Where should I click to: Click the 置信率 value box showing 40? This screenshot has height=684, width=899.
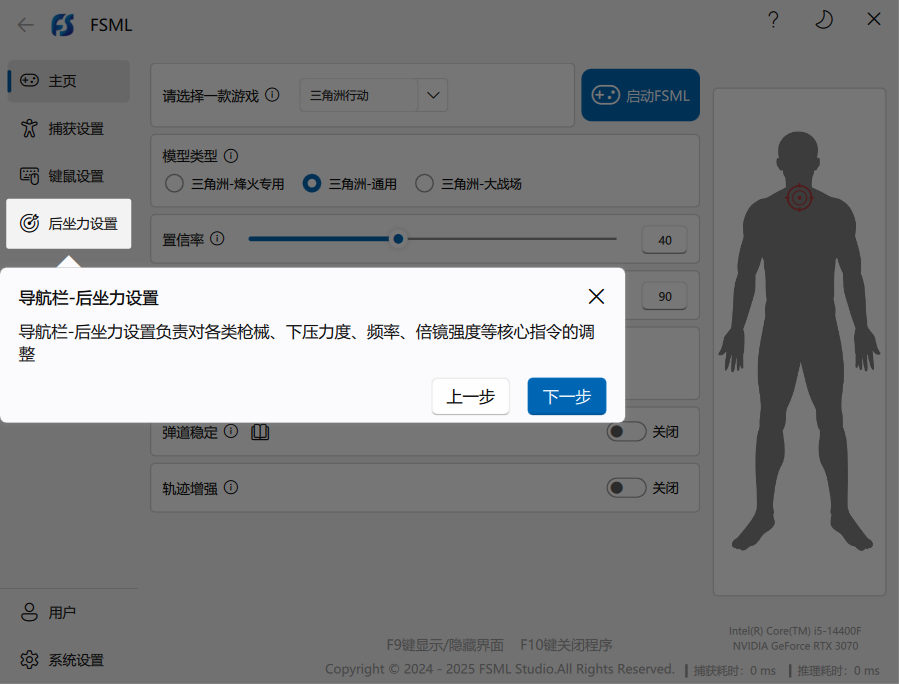(665, 240)
